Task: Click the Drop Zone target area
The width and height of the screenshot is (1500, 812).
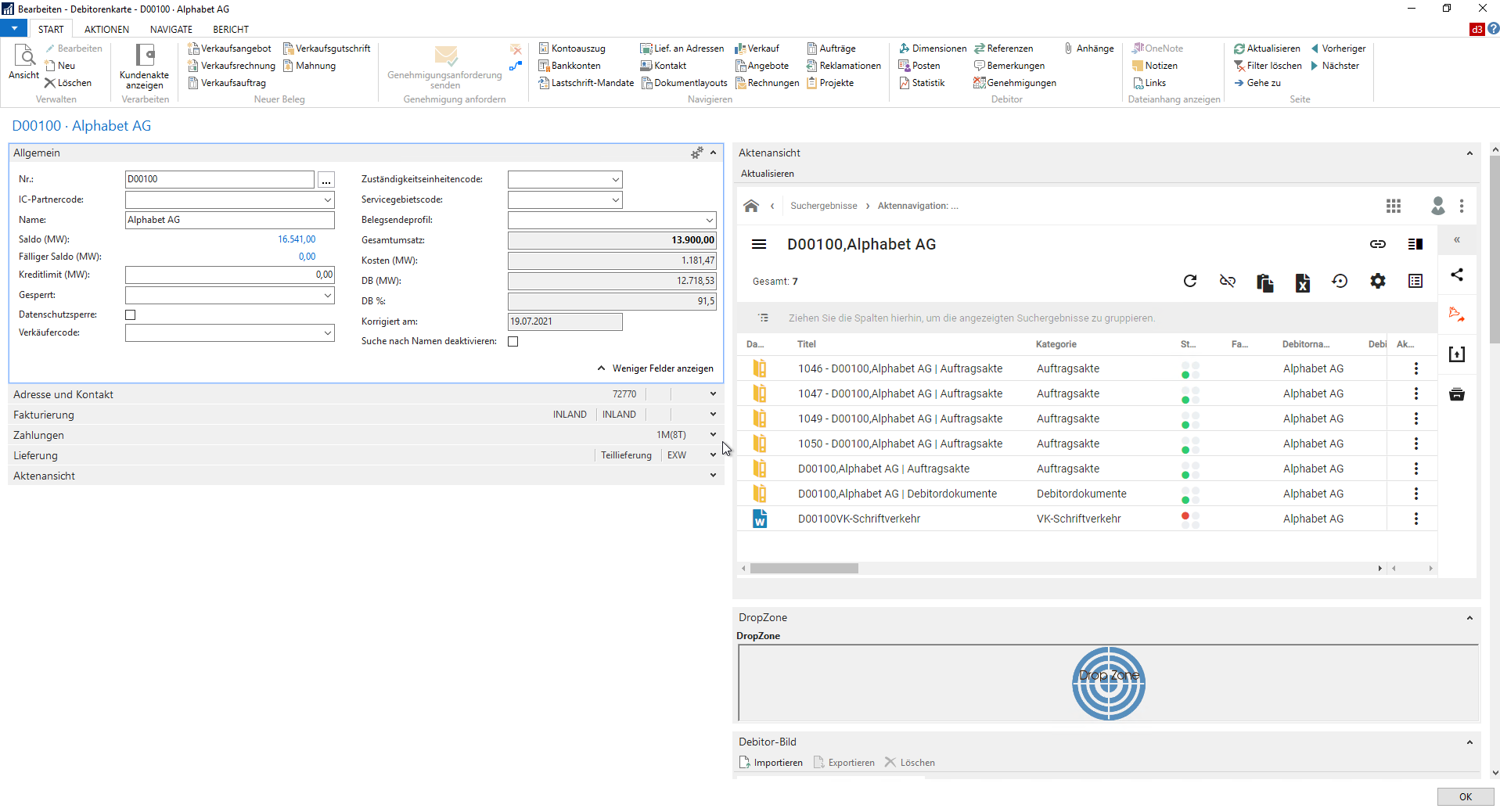Action: [1109, 683]
